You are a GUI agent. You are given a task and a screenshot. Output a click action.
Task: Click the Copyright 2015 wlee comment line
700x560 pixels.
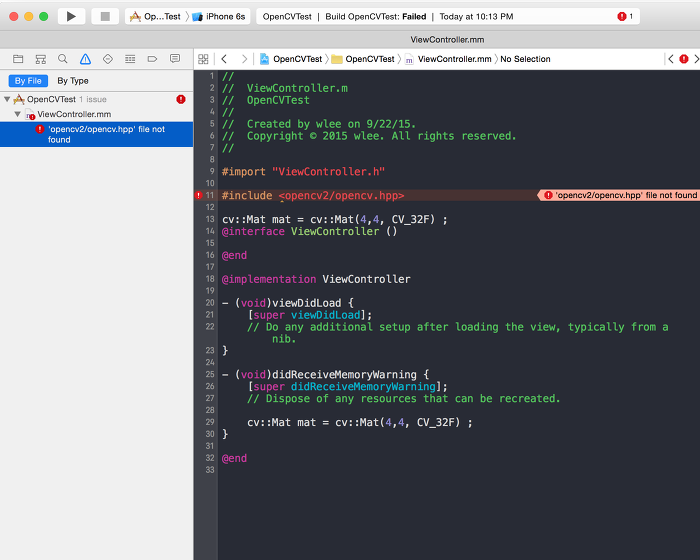tap(369, 136)
